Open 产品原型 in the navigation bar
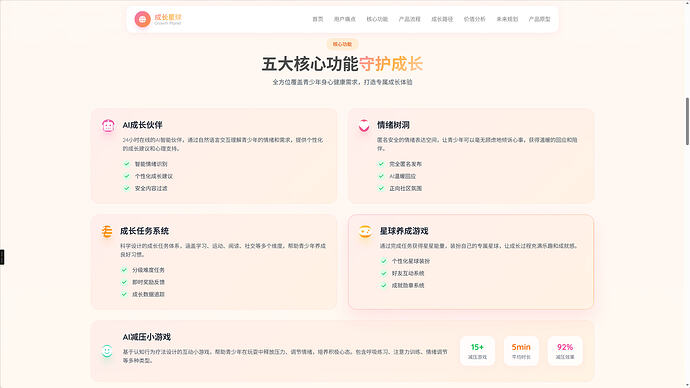690x388 pixels. [x=540, y=19]
